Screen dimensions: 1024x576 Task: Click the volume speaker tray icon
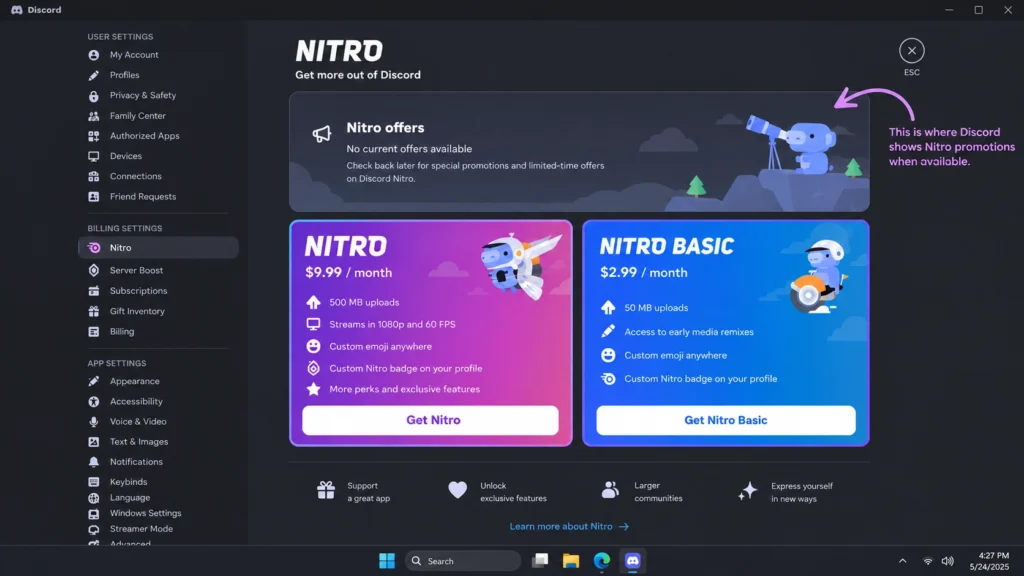(948, 561)
